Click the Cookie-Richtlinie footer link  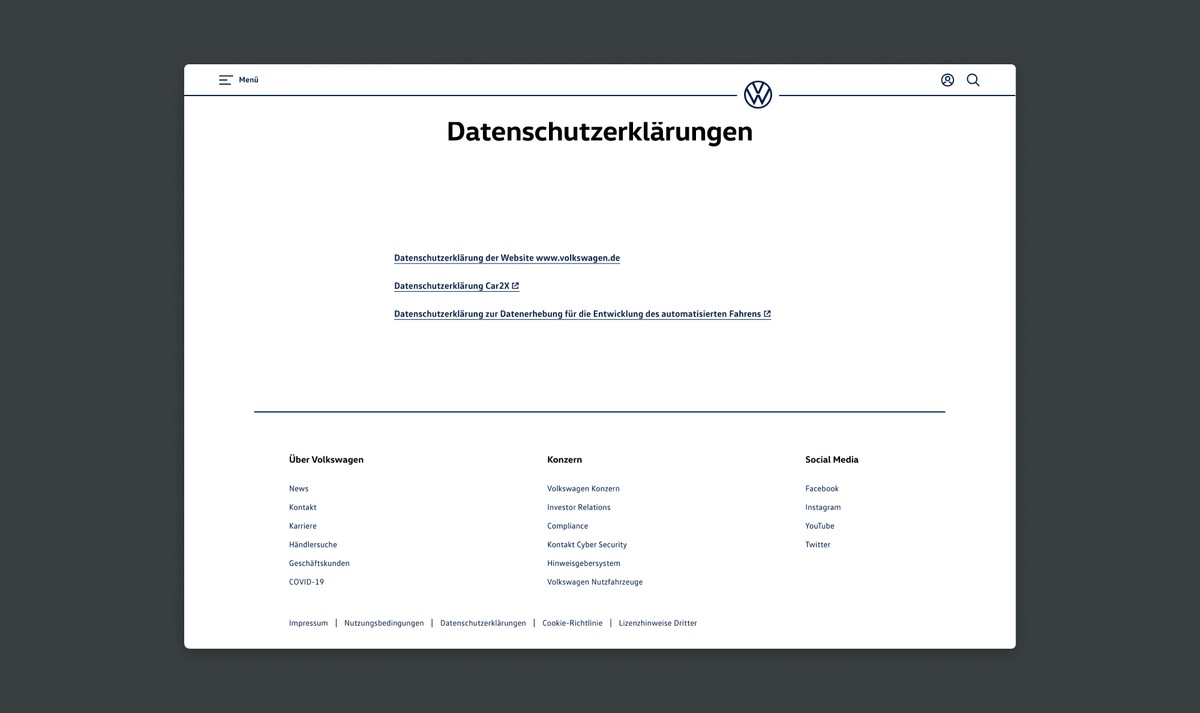572,622
